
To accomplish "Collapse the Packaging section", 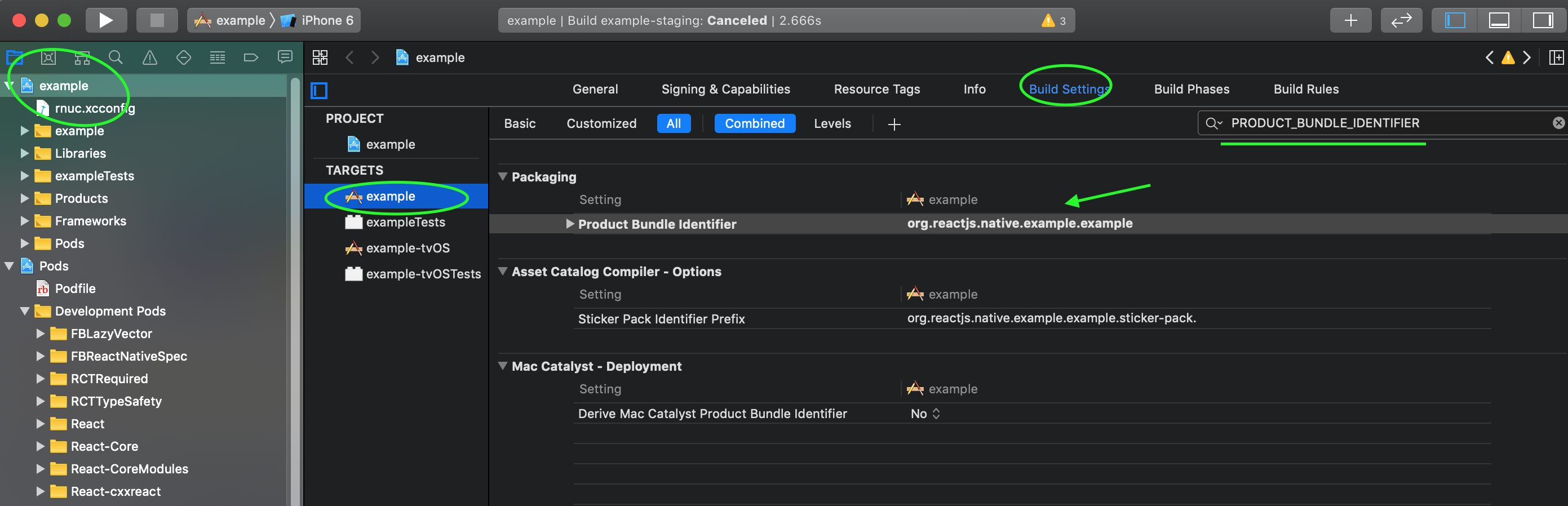I will coord(503,177).
